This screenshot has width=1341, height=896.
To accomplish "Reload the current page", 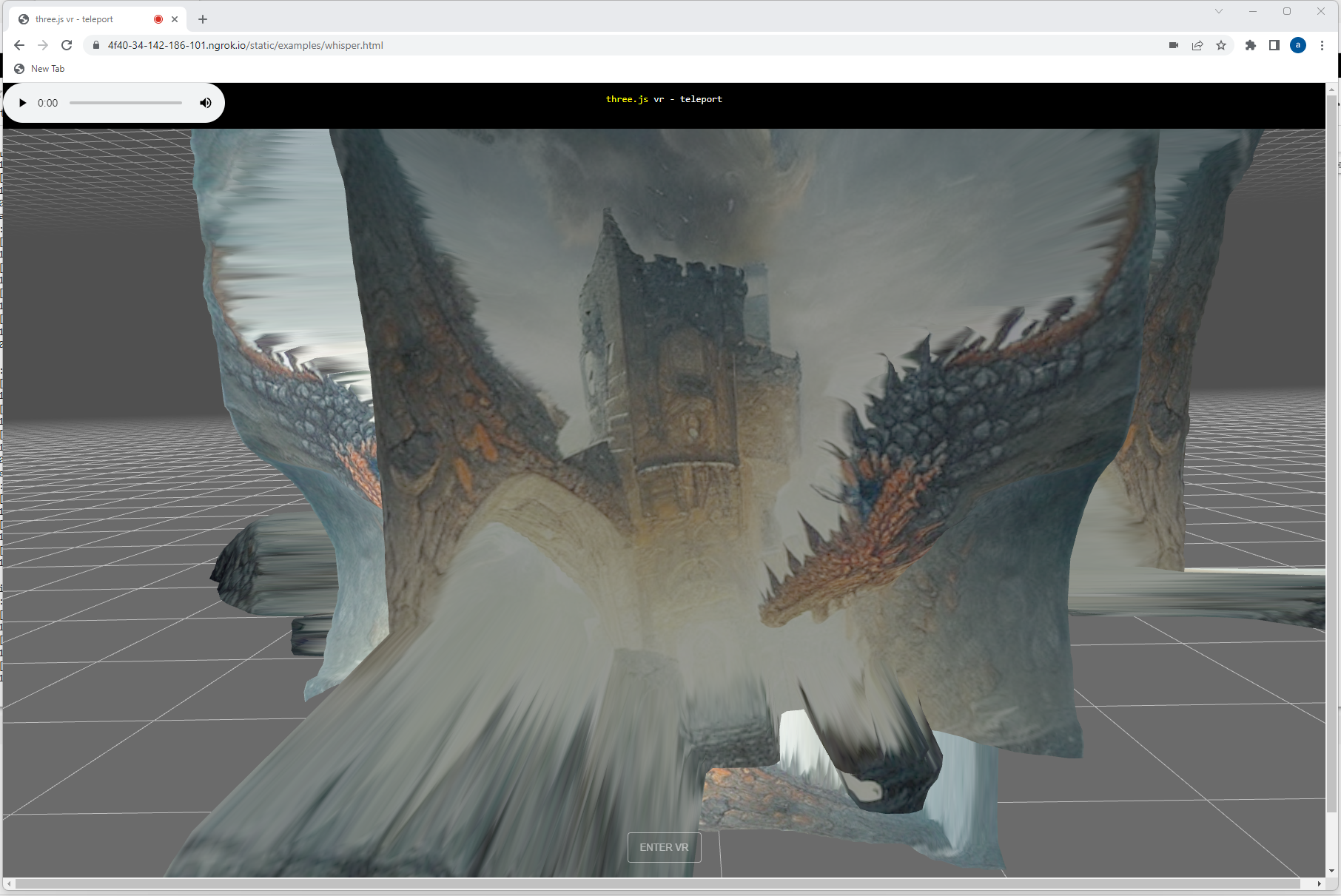I will tap(67, 45).
